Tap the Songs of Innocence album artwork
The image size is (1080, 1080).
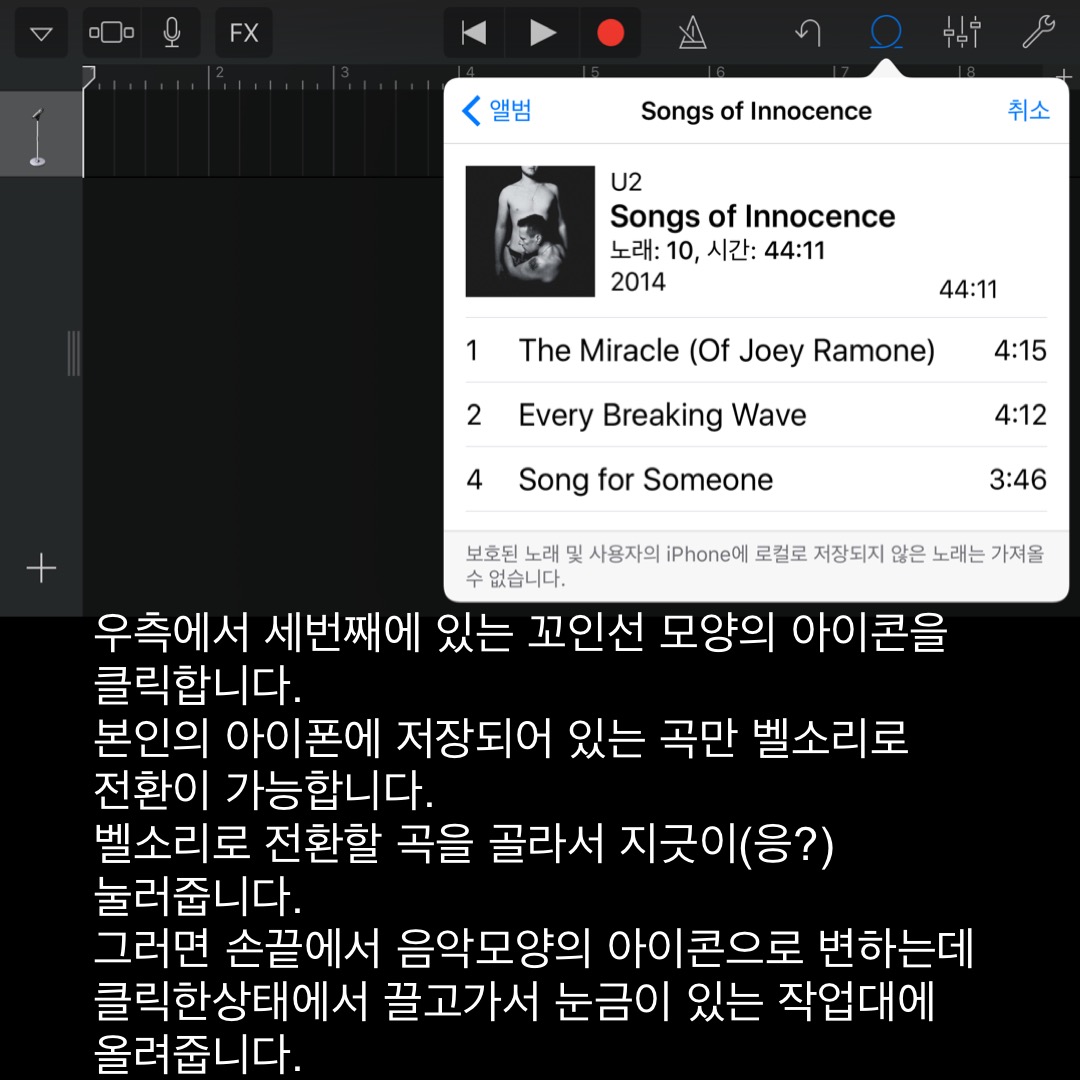click(530, 231)
